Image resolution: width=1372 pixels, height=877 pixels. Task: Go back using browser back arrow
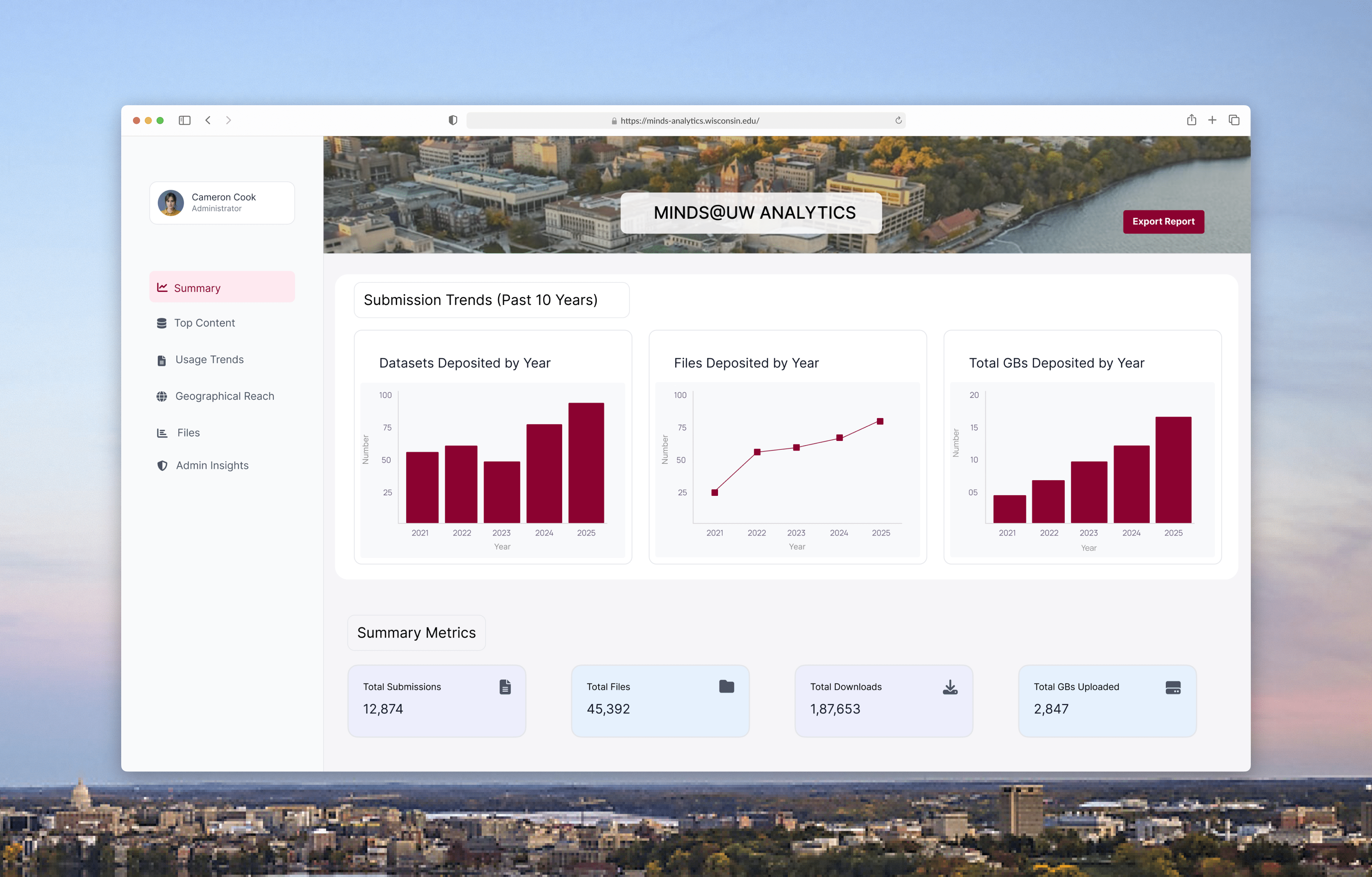click(208, 120)
